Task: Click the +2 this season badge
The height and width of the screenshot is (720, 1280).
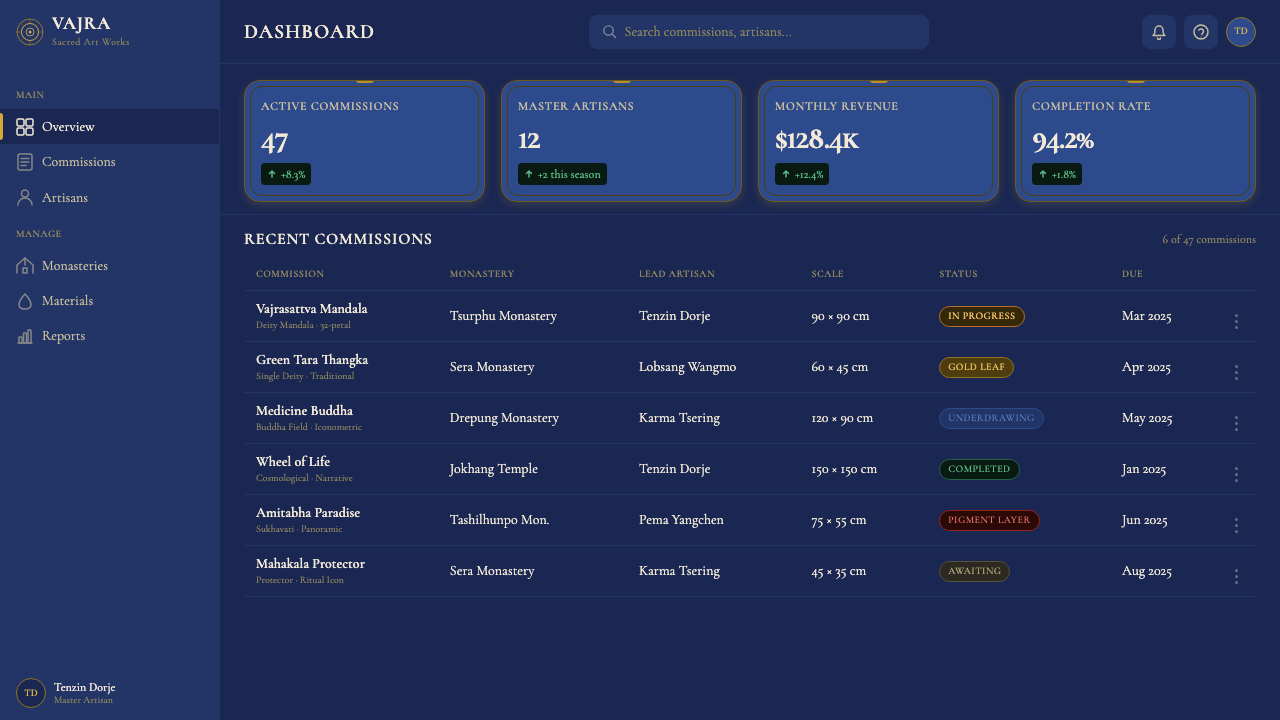Action: point(562,174)
